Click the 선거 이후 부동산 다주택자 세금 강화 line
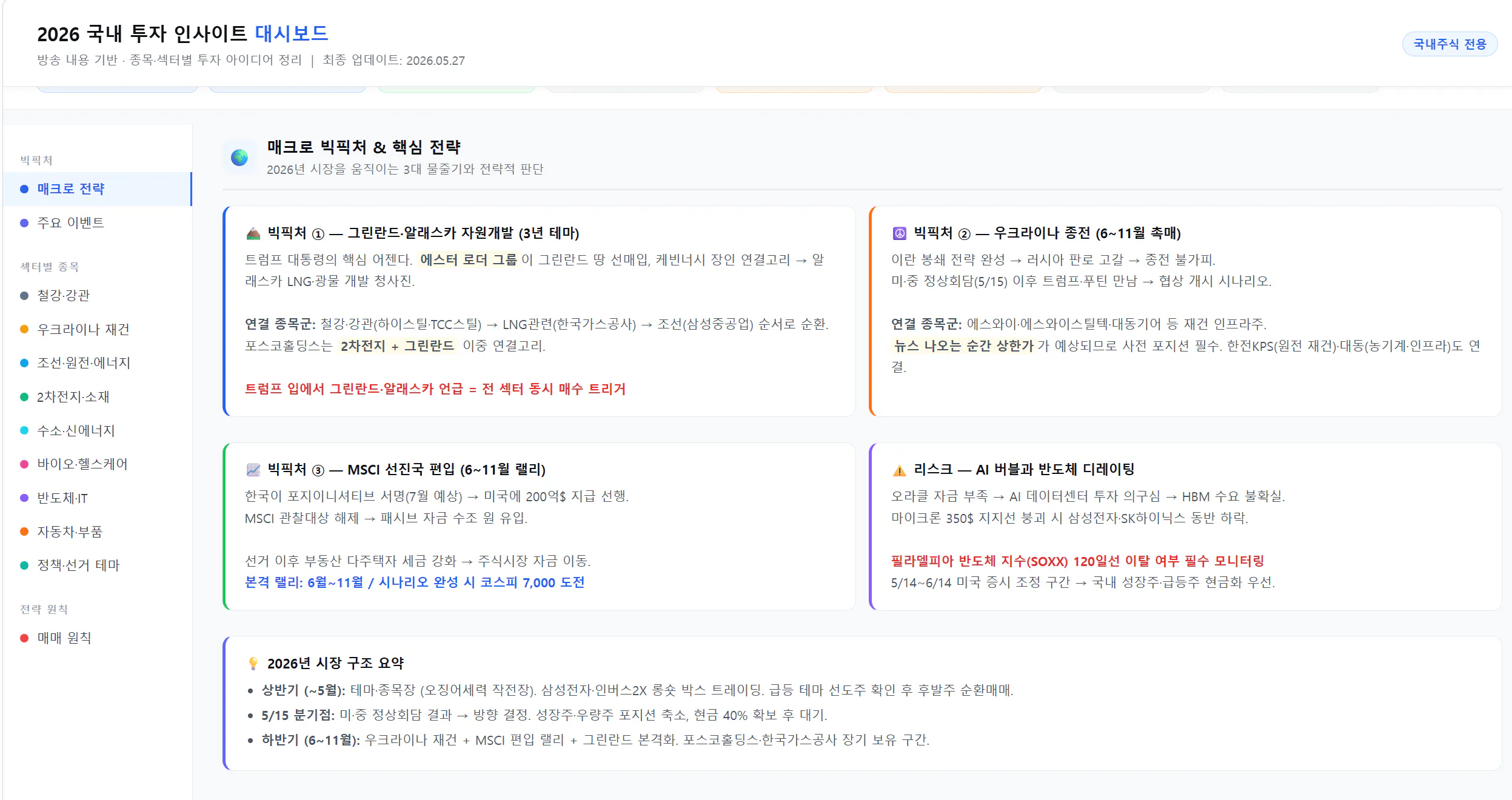 [x=418, y=561]
